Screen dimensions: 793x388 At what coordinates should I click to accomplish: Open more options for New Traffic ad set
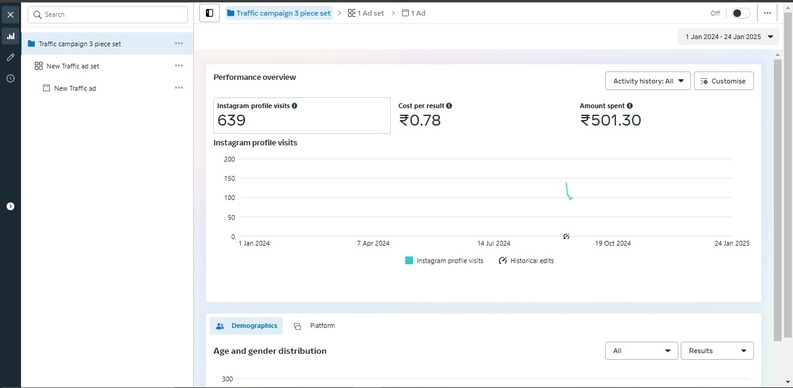(179, 66)
